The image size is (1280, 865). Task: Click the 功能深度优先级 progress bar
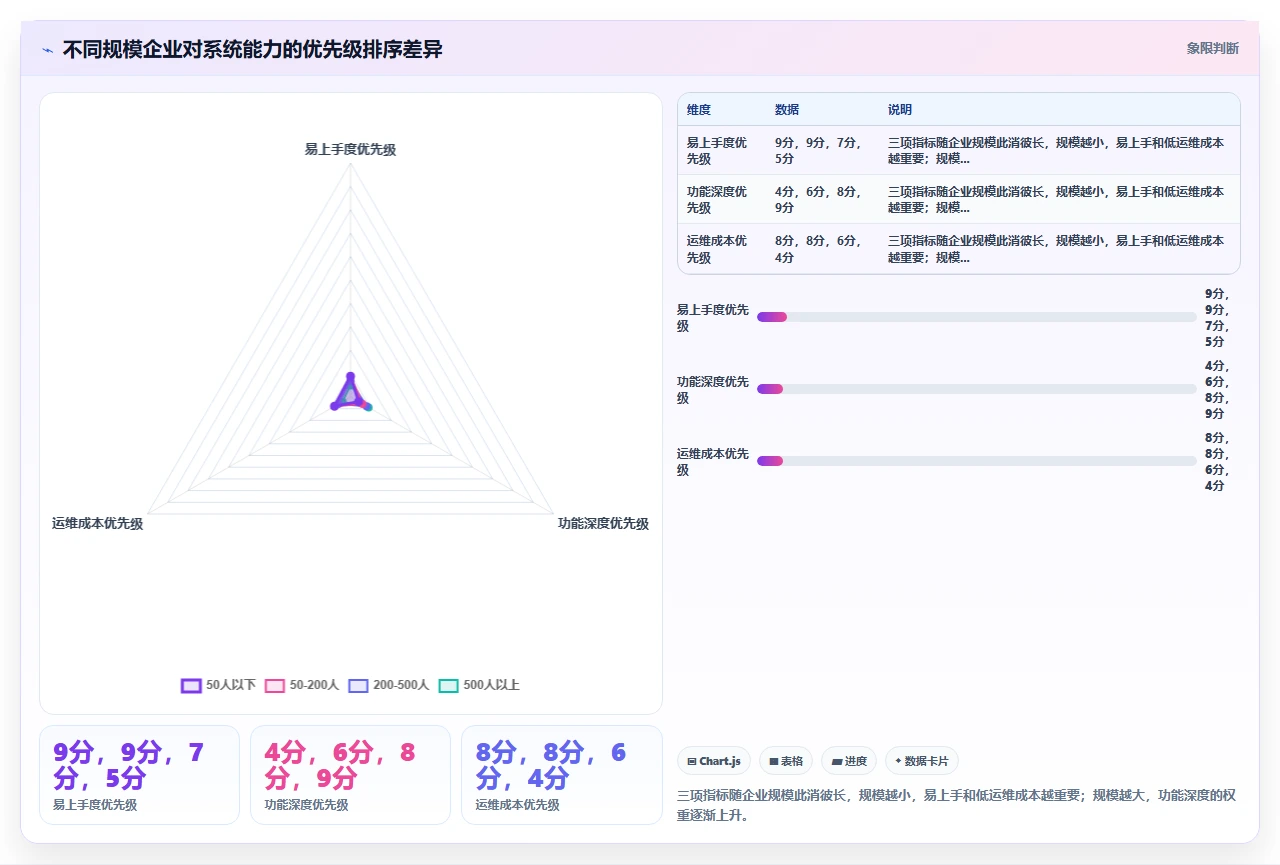tap(977, 389)
